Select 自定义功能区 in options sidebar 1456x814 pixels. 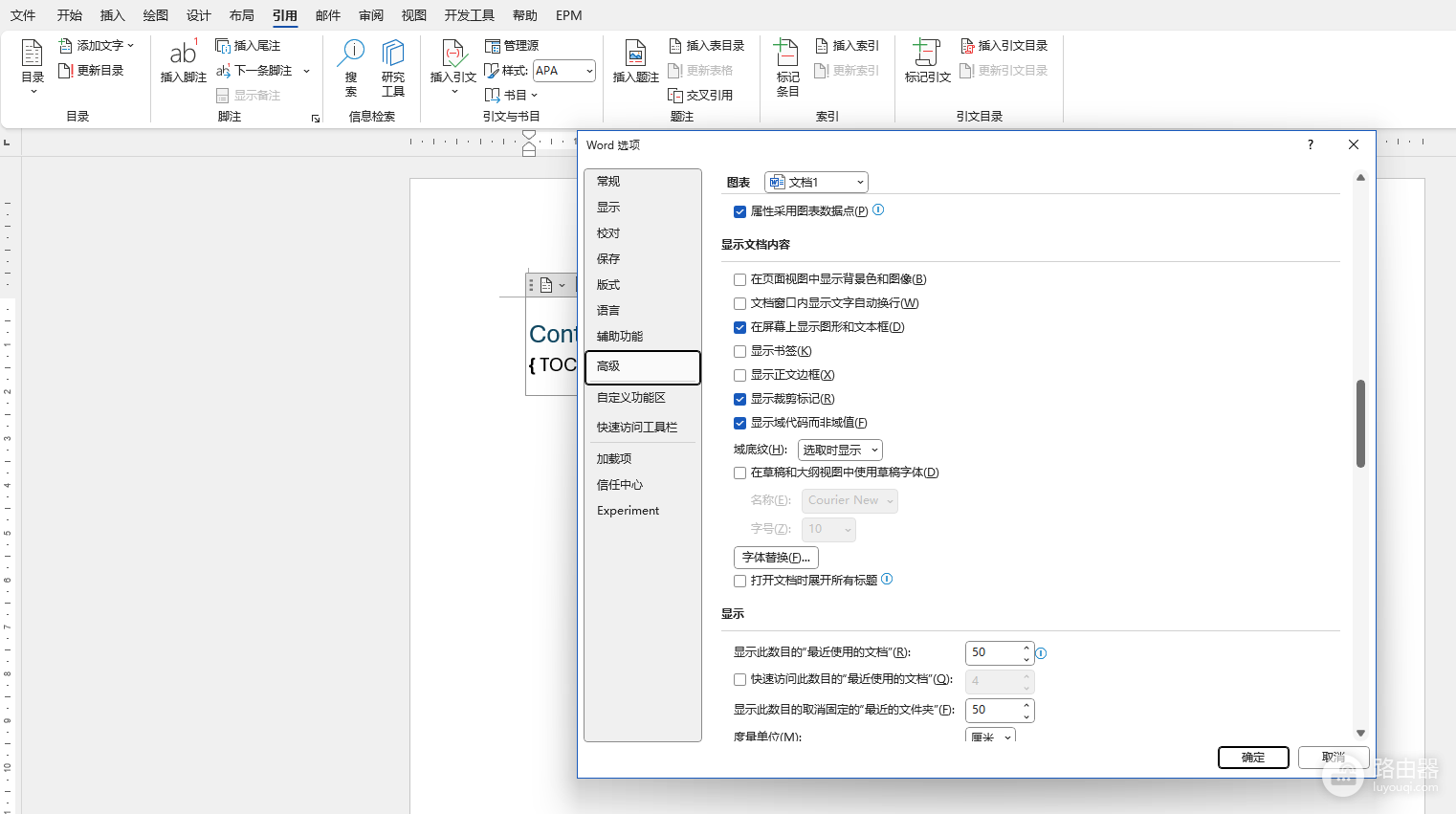pos(642,397)
